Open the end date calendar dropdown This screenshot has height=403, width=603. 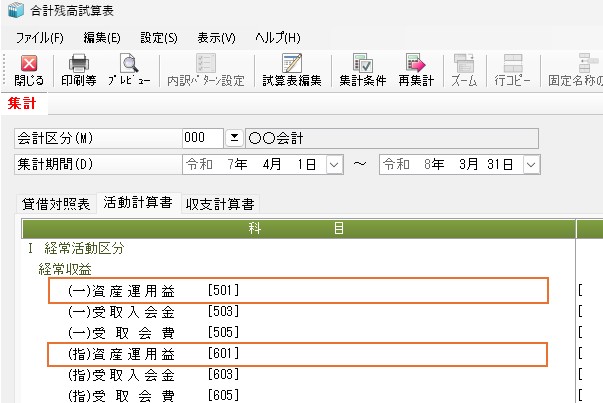coord(530,163)
